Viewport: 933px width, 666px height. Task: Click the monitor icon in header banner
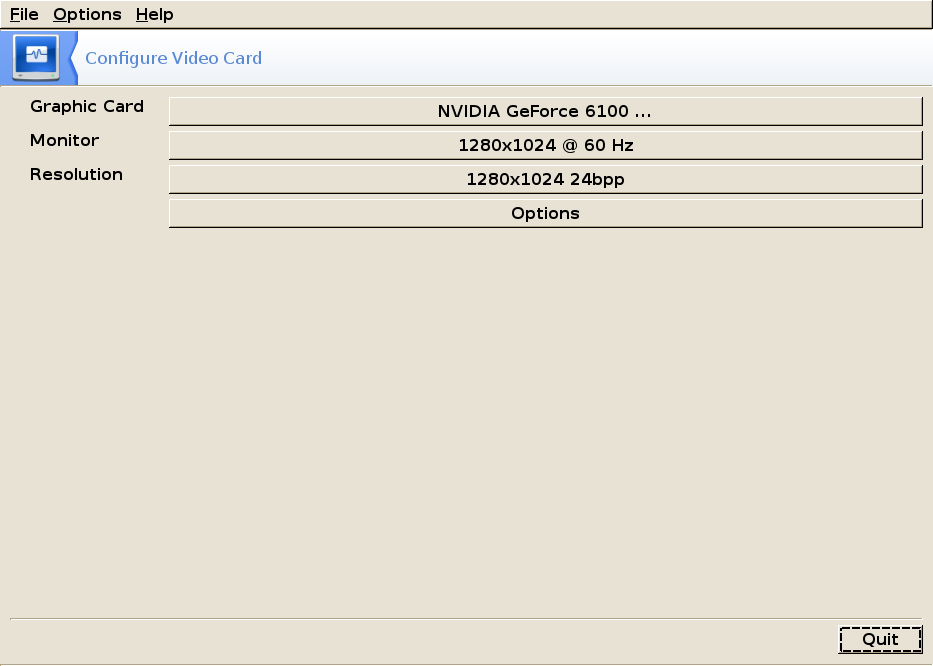point(36,58)
